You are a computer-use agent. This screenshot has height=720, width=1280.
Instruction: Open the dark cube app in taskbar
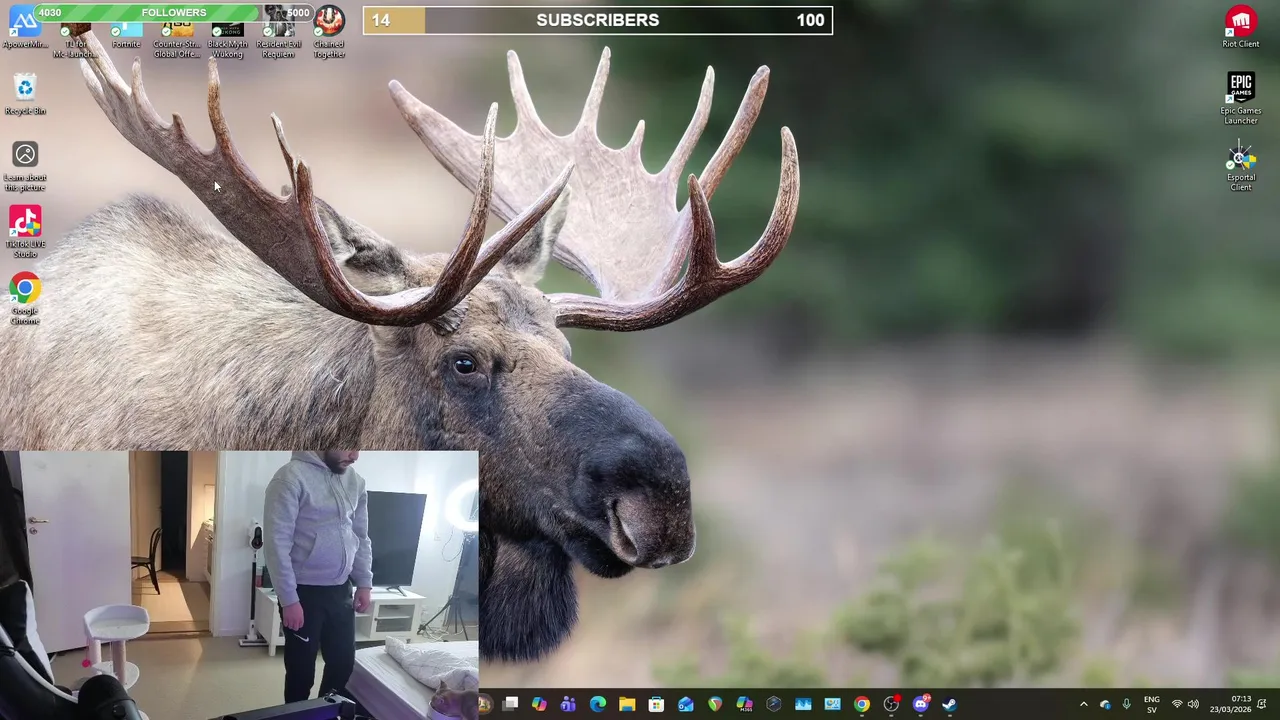coord(774,705)
